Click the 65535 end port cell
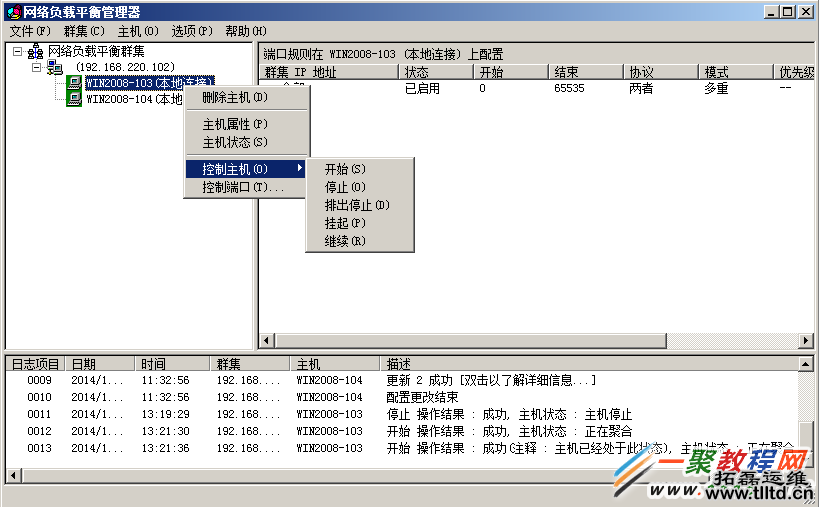 [x=569, y=88]
